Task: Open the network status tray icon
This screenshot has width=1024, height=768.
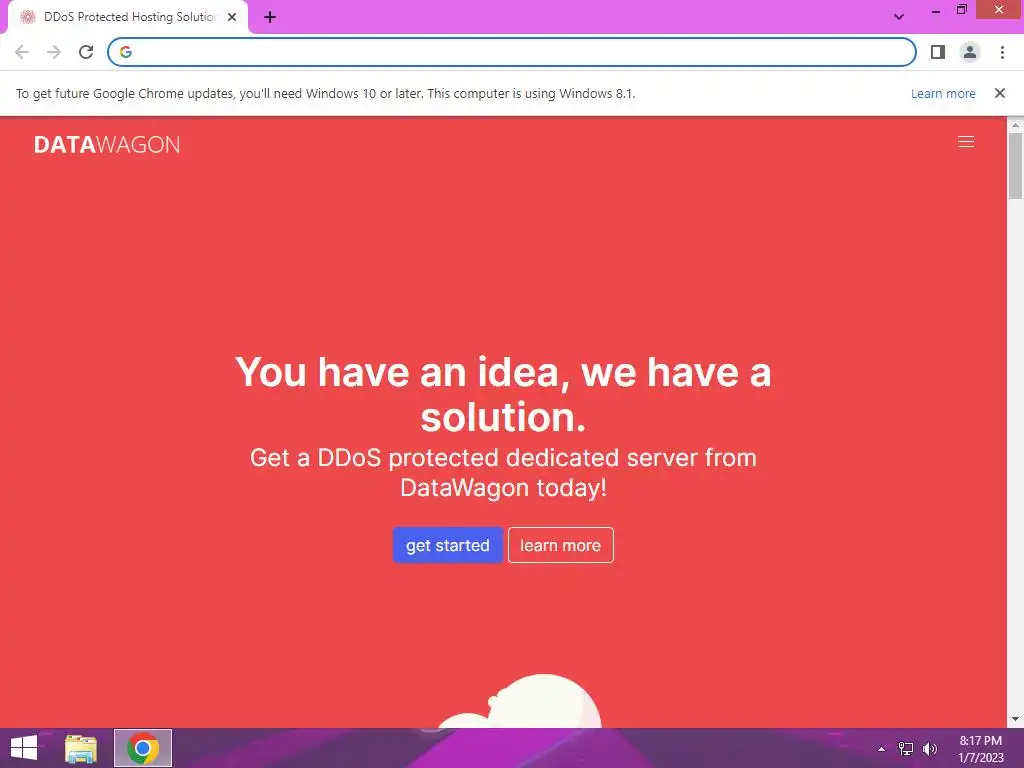Action: click(x=906, y=749)
